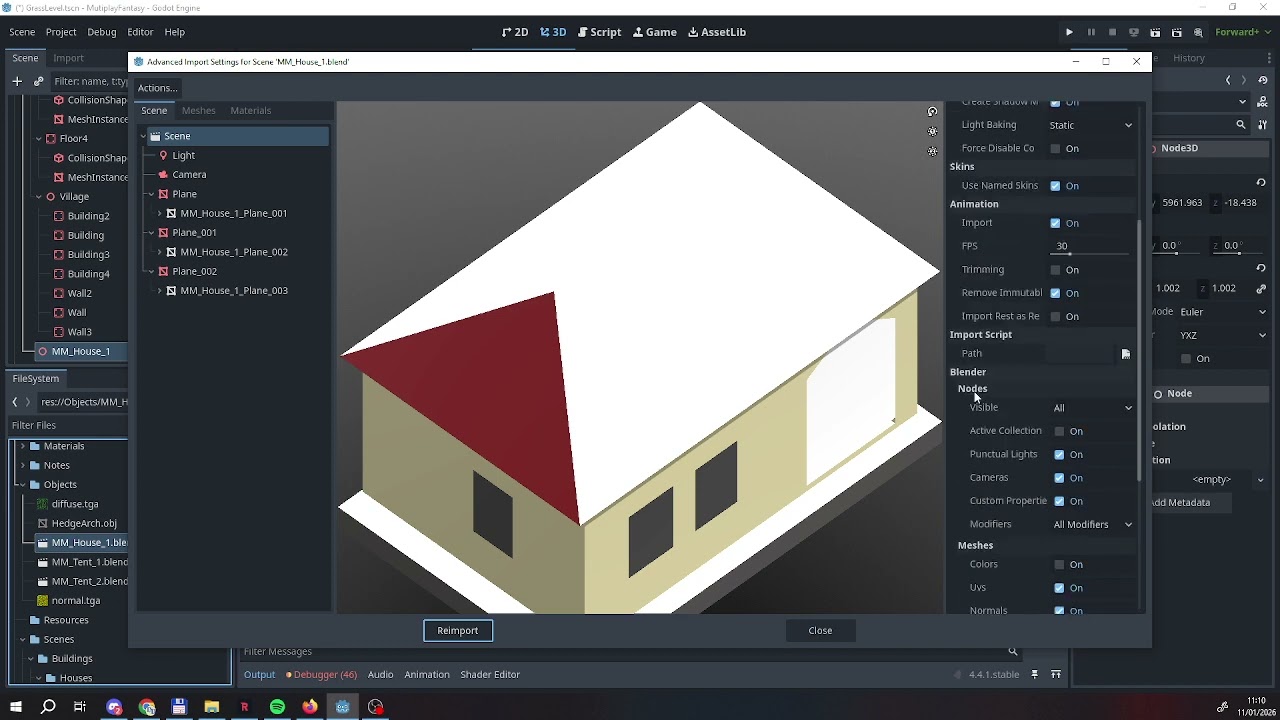This screenshot has height=720, width=1280.
Task: Browse for import script path folder icon
Action: [1126, 354]
